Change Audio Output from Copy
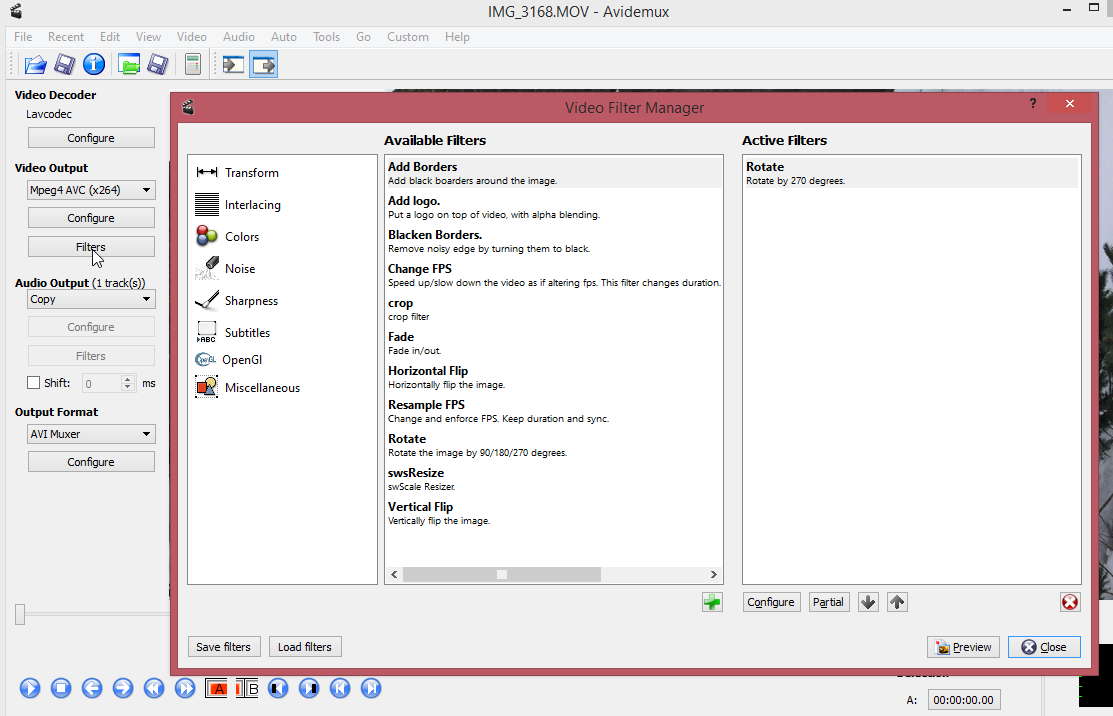Viewport: 1113px width, 716px height. (91, 298)
